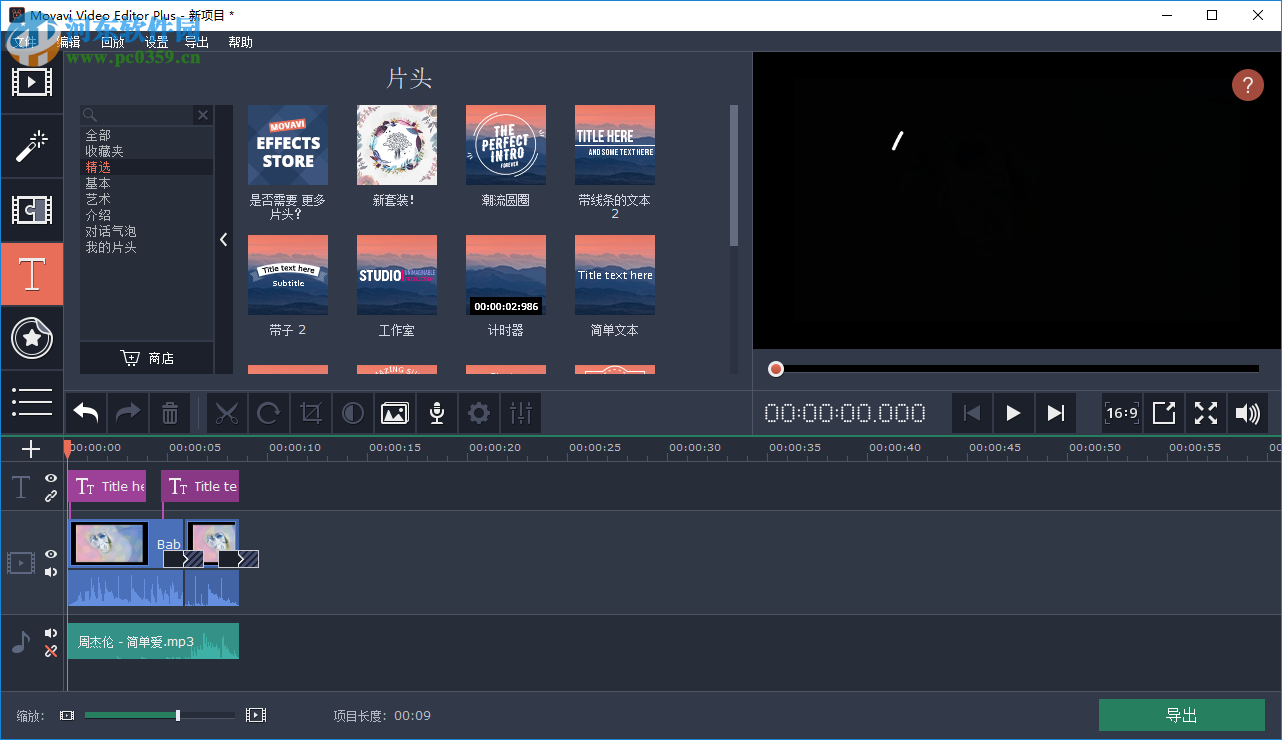Open the Transitions panel in the sidebar
Viewport: 1282px width, 740px height.
click(32, 210)
